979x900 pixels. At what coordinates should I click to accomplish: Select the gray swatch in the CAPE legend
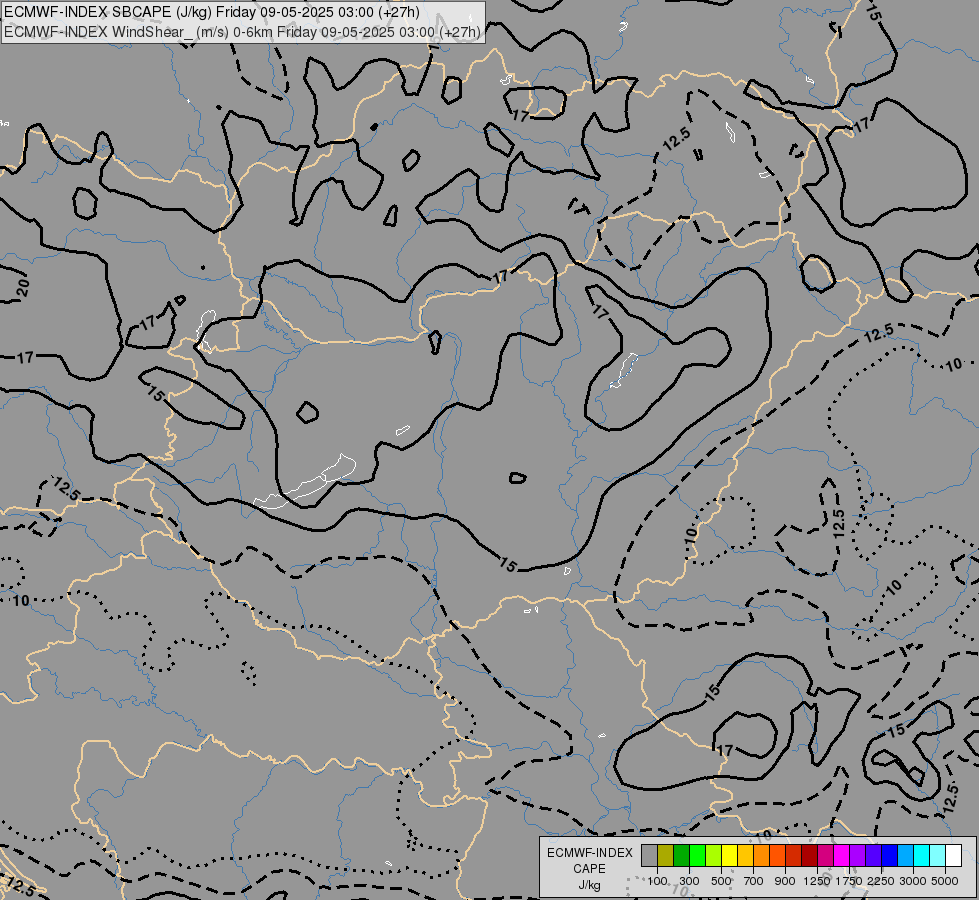coord(649,855)
